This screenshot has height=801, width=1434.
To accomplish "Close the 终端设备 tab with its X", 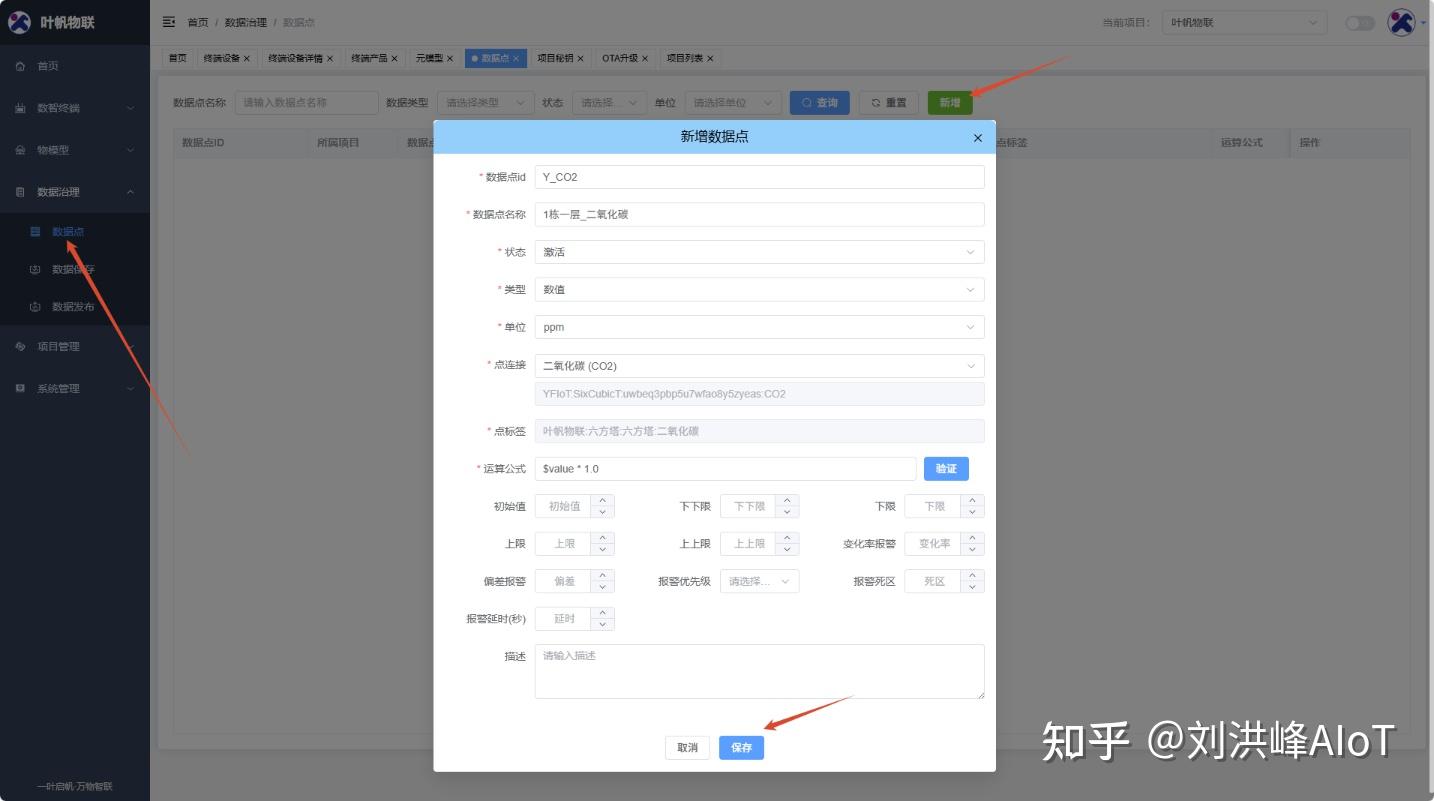I will (x=247, y=59).
